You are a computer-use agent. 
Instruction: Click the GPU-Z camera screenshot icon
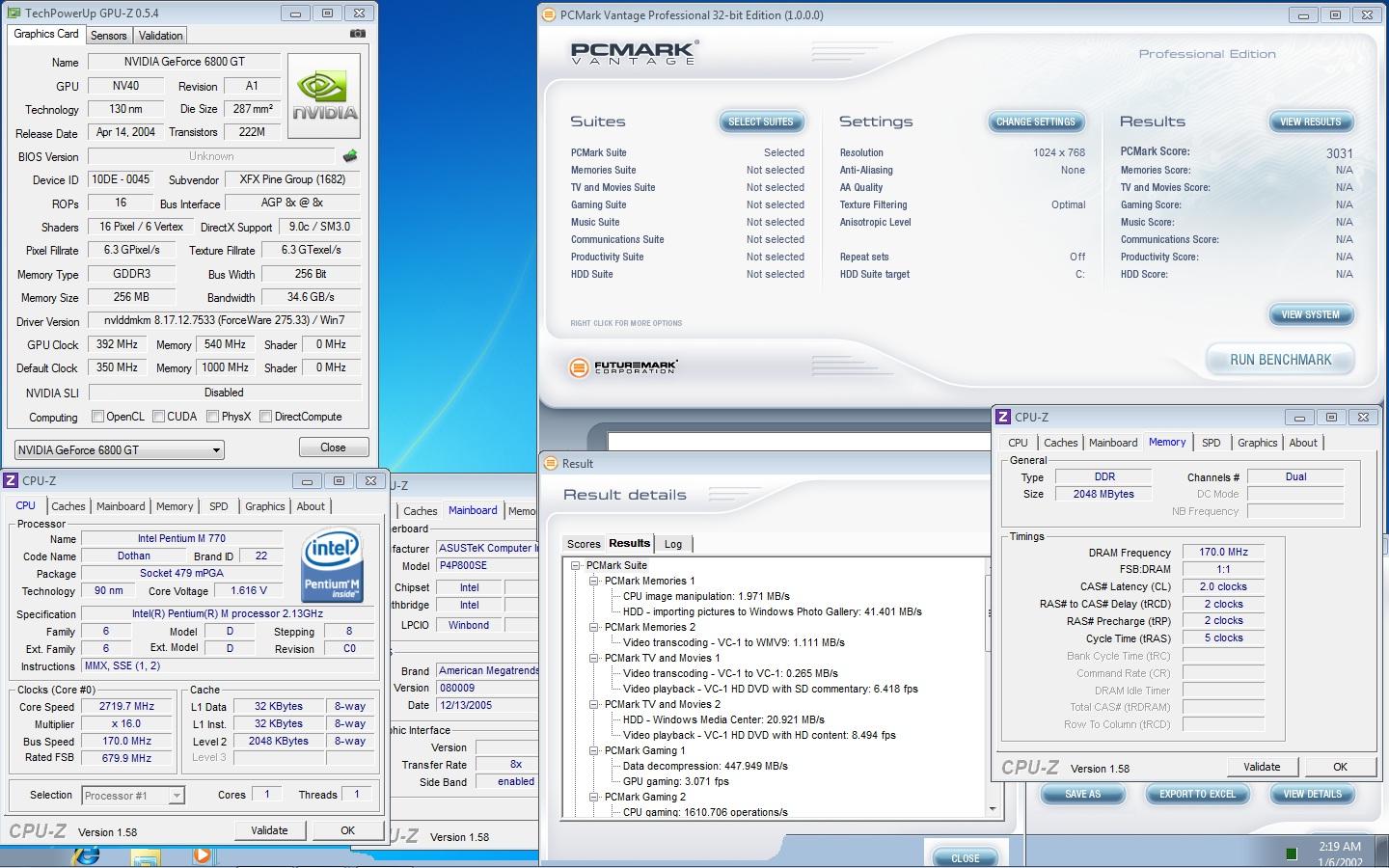[357, 34]
